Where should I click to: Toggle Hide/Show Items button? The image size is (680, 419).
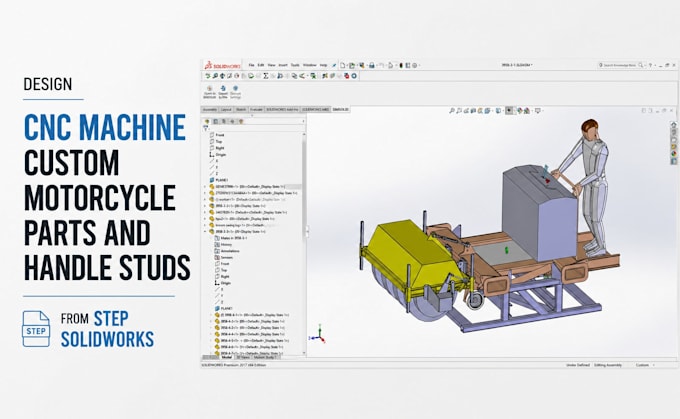point(510,111)
